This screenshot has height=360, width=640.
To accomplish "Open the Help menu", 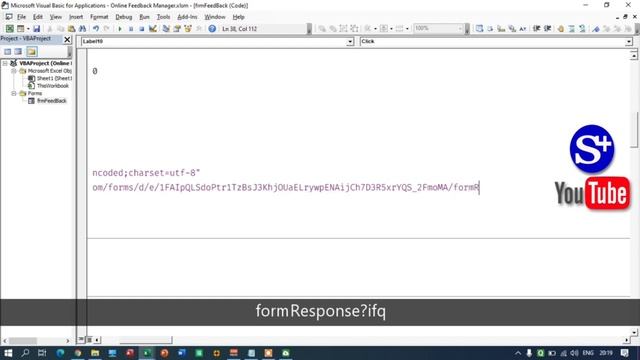I will [238, 17].
